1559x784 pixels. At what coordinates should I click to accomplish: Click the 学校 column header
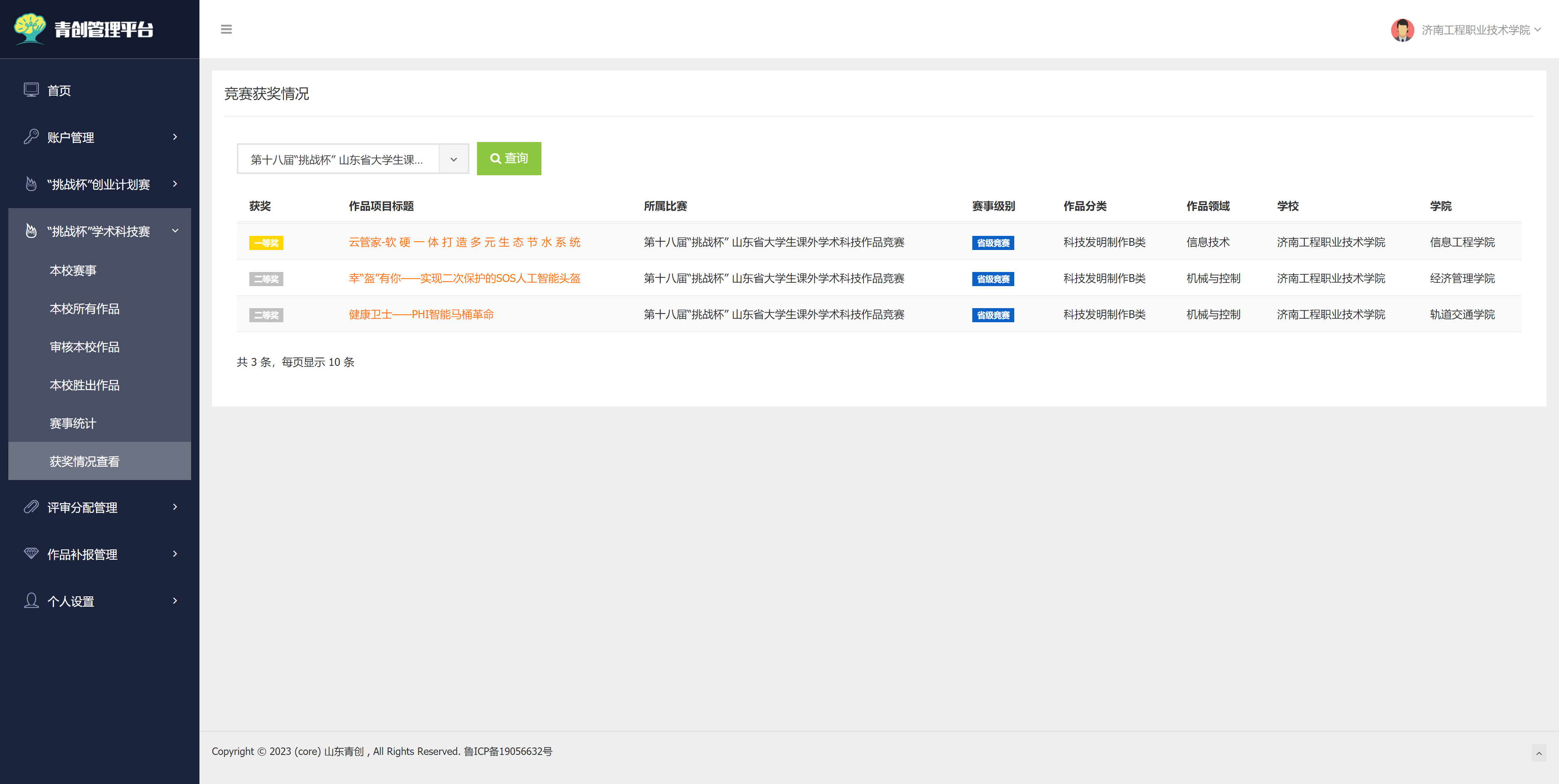click(x=1288, y=206)
